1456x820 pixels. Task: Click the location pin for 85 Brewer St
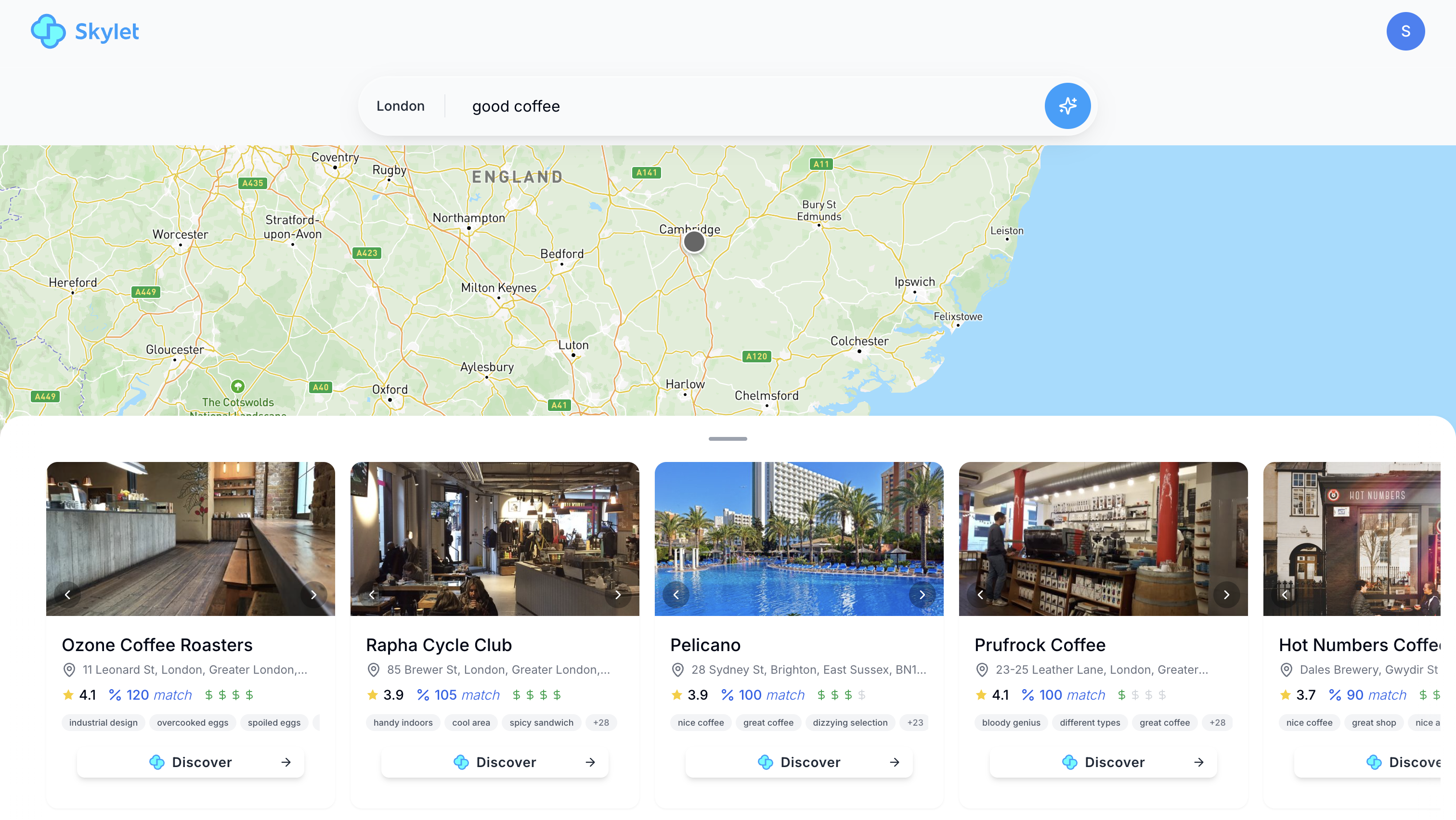[x=373, y=670]
